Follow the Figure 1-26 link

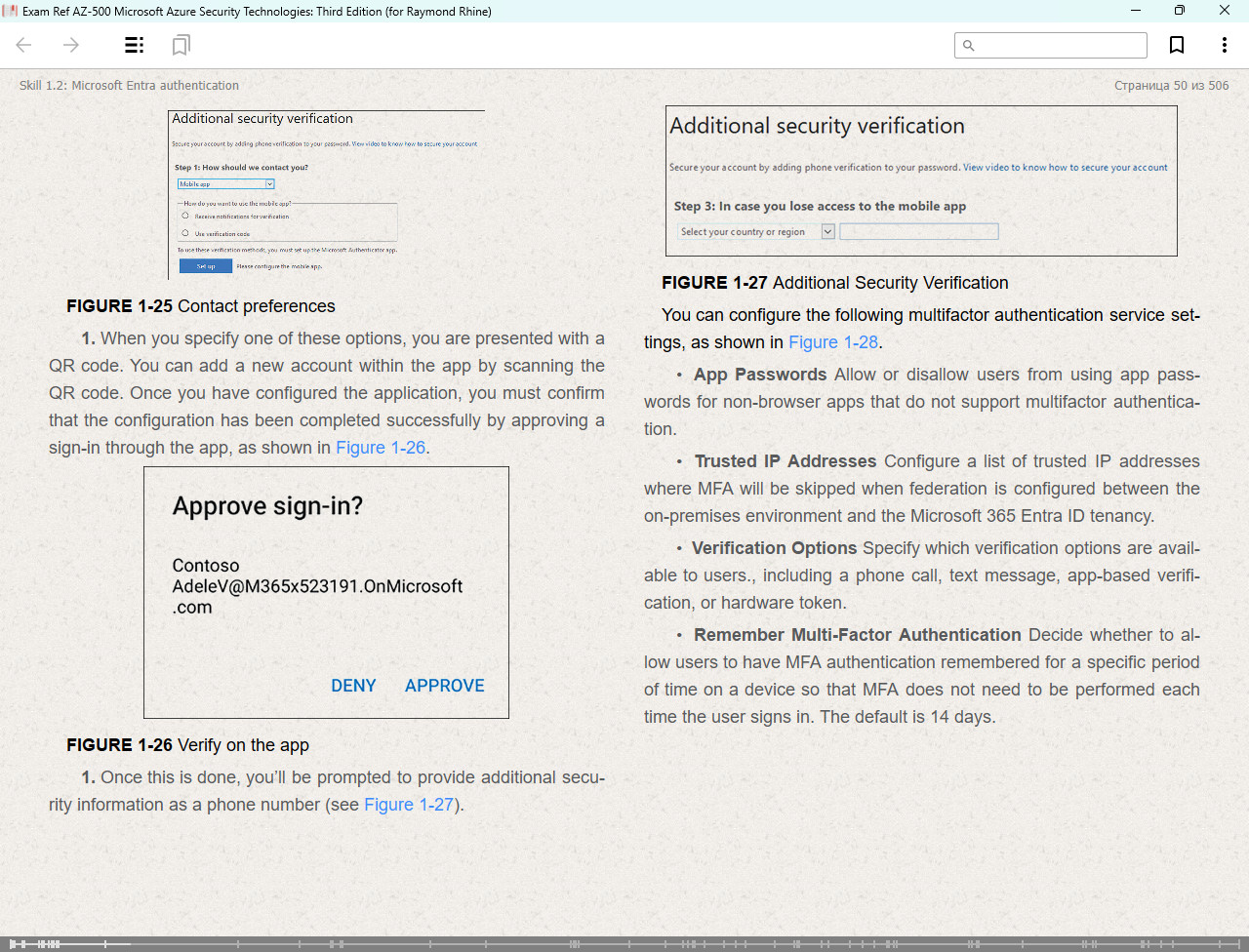(381, 448)
